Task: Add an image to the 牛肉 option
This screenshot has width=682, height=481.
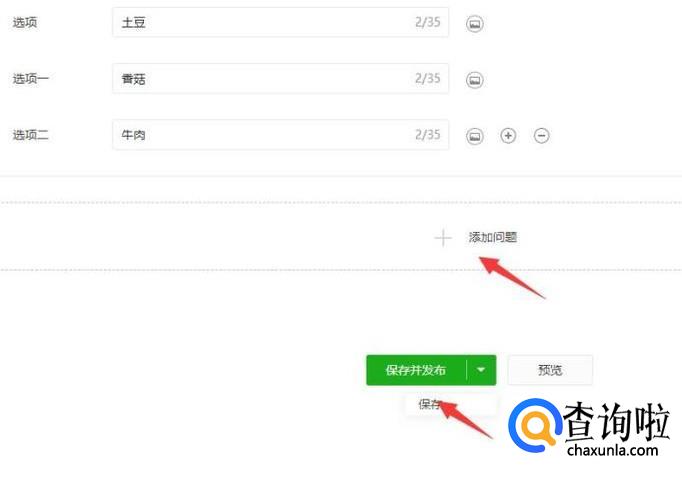Action: point(475,136)
